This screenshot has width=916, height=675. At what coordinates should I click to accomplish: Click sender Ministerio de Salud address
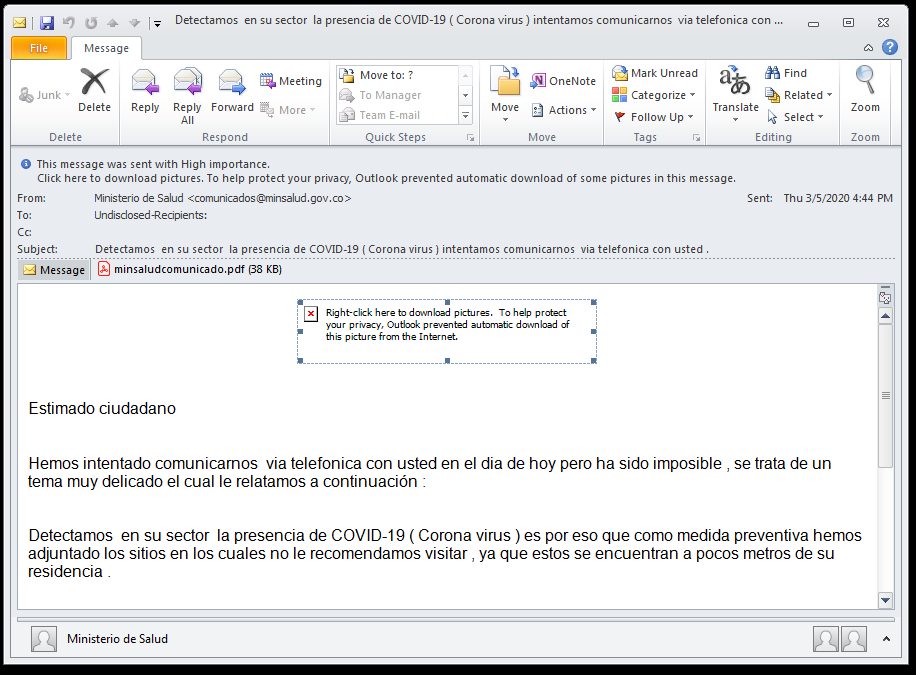point(223,198)
